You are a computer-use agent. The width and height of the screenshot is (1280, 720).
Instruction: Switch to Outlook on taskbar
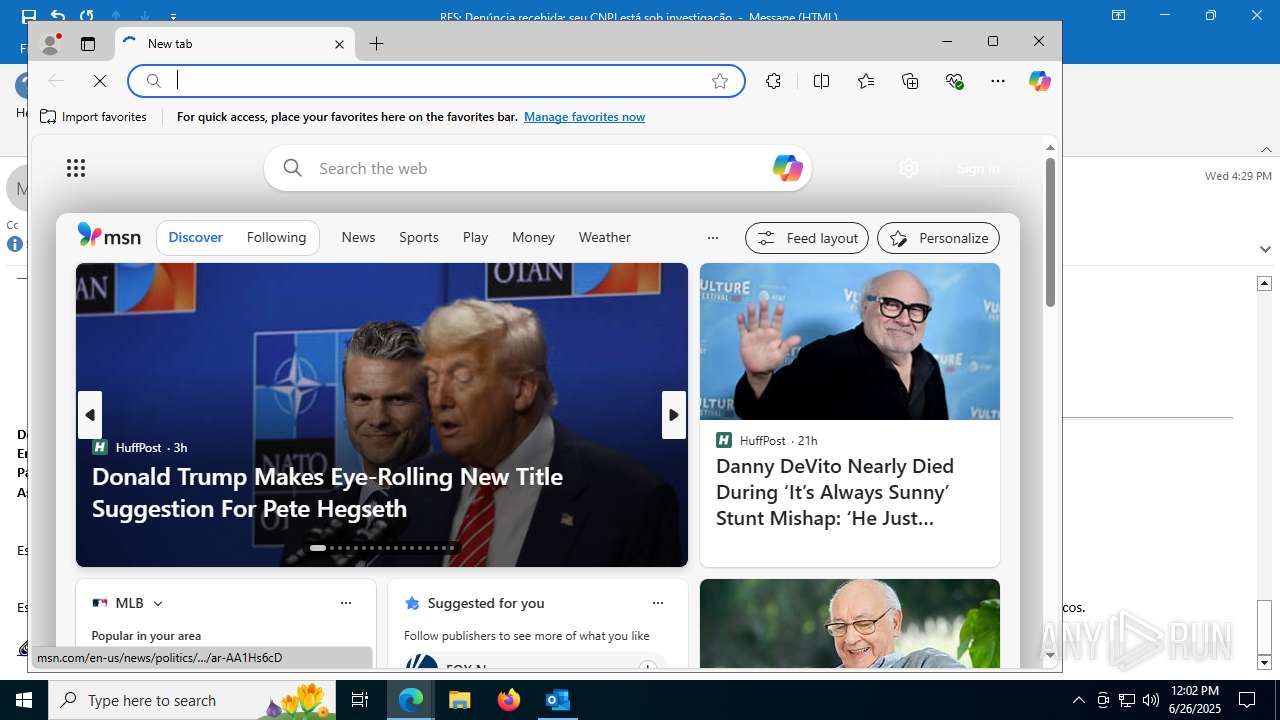tap(557, 700)
